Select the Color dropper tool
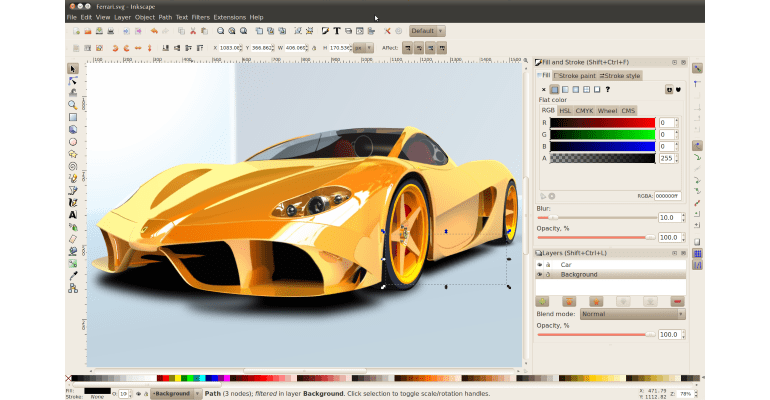770x400 pixels. 73,275
